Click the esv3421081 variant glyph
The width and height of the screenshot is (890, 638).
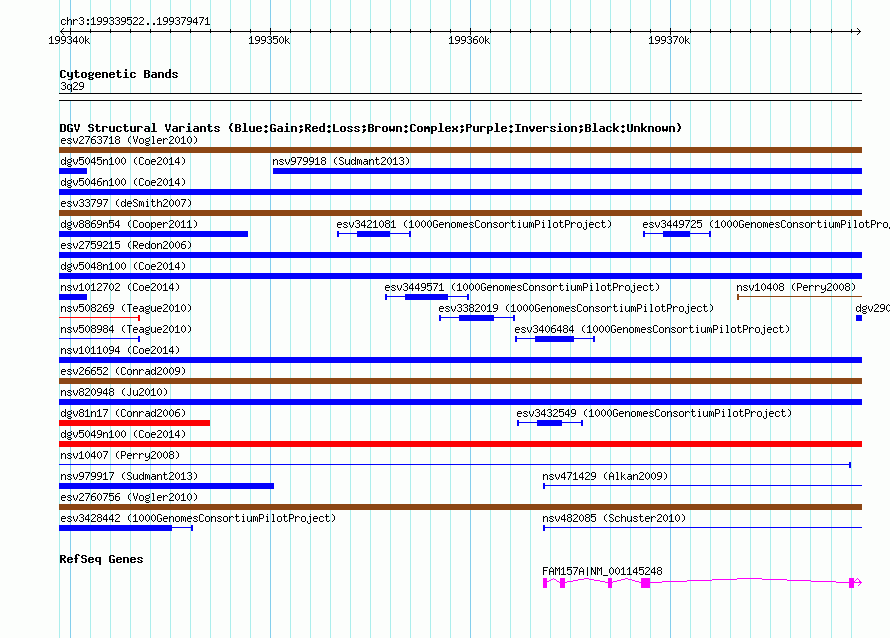[373, 234]
